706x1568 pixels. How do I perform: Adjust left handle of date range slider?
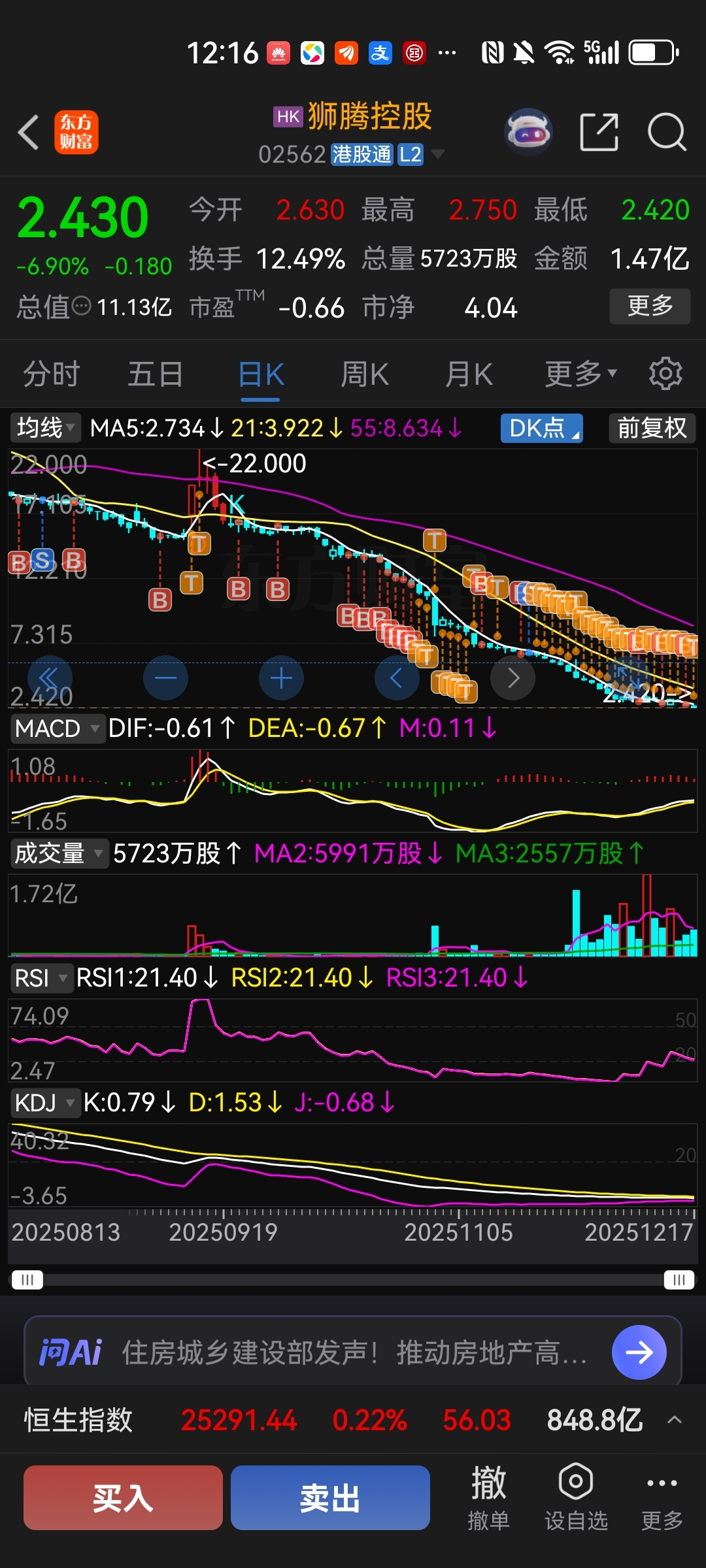pyautogui.click(x=27, y=1279)
